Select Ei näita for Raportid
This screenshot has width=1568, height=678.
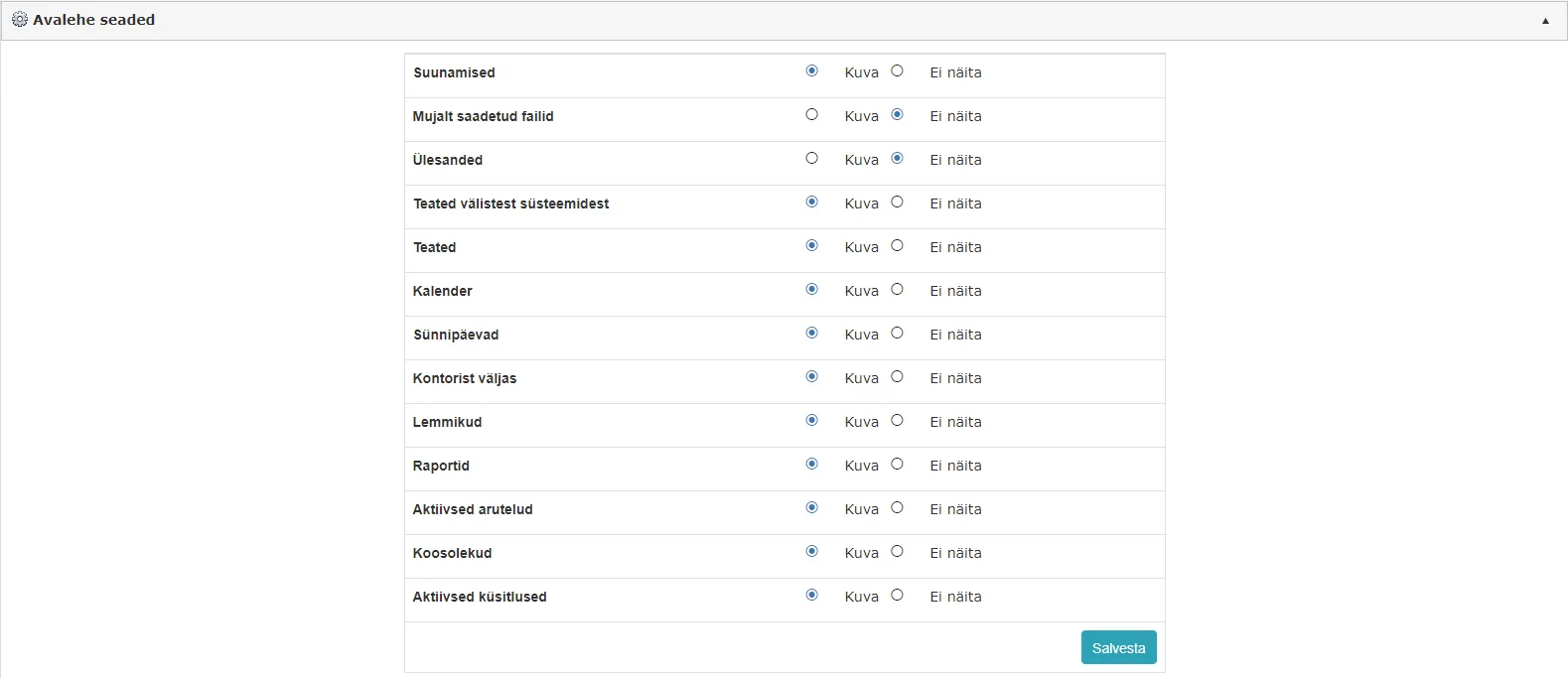pos(897,464)
